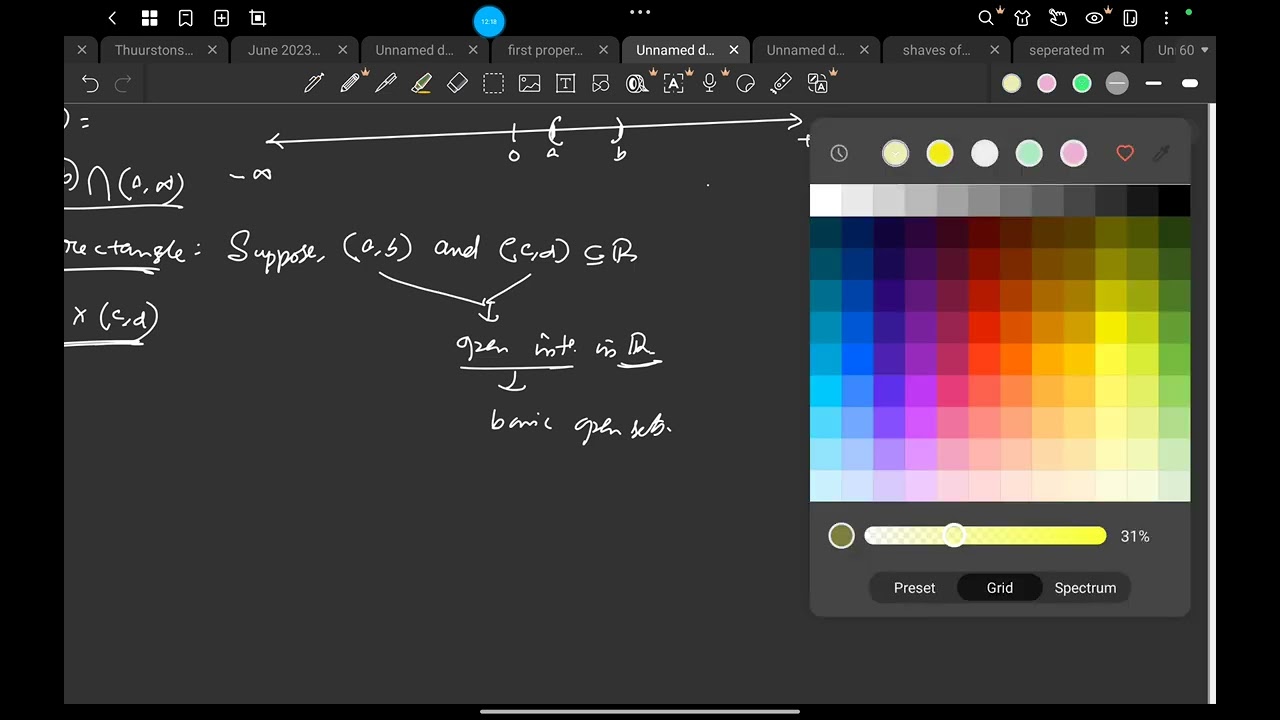Activate the eyedropper color picker

(x=1161, y=153)
